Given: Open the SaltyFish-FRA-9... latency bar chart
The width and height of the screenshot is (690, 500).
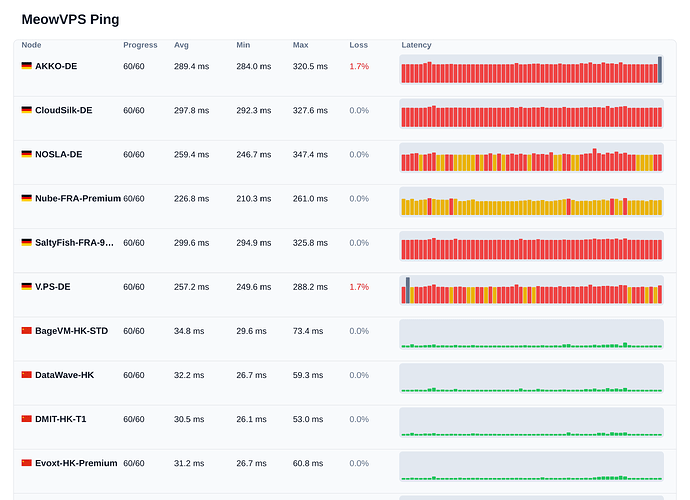Looking at the screenshot, I should pyautogui.click(x=531, y=246).
